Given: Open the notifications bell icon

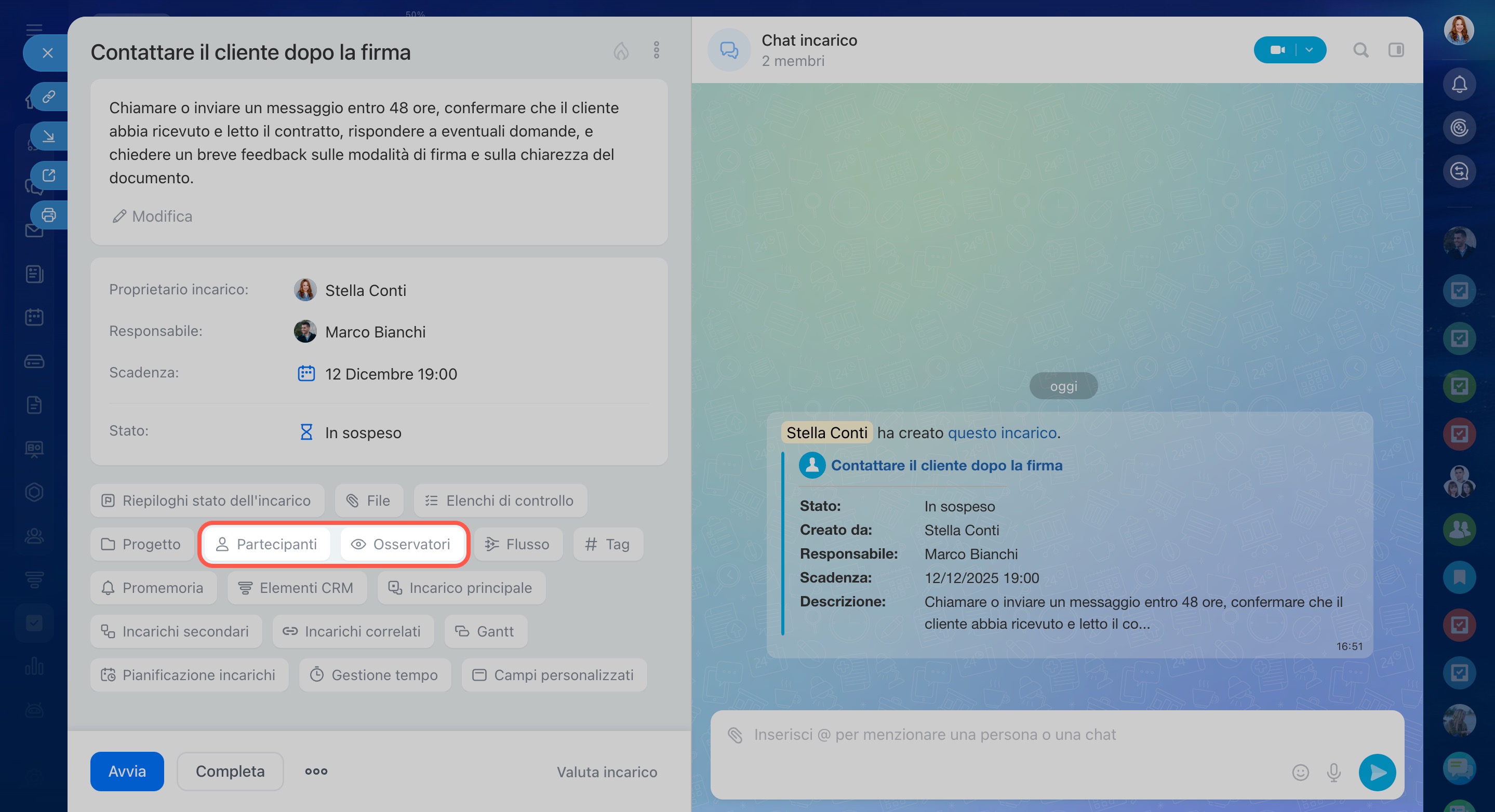Looking at the screenshot, I should click(x=1459, y=85).
